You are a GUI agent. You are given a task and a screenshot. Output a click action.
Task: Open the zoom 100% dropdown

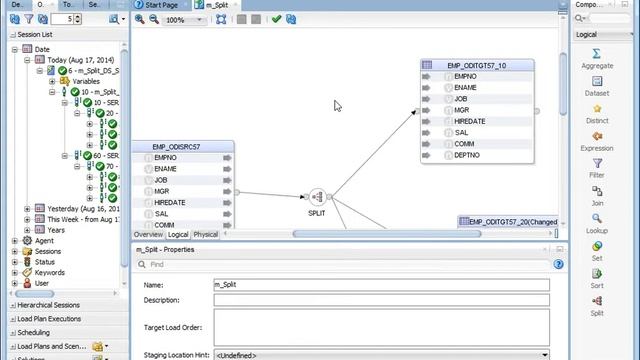pos(199,20)
